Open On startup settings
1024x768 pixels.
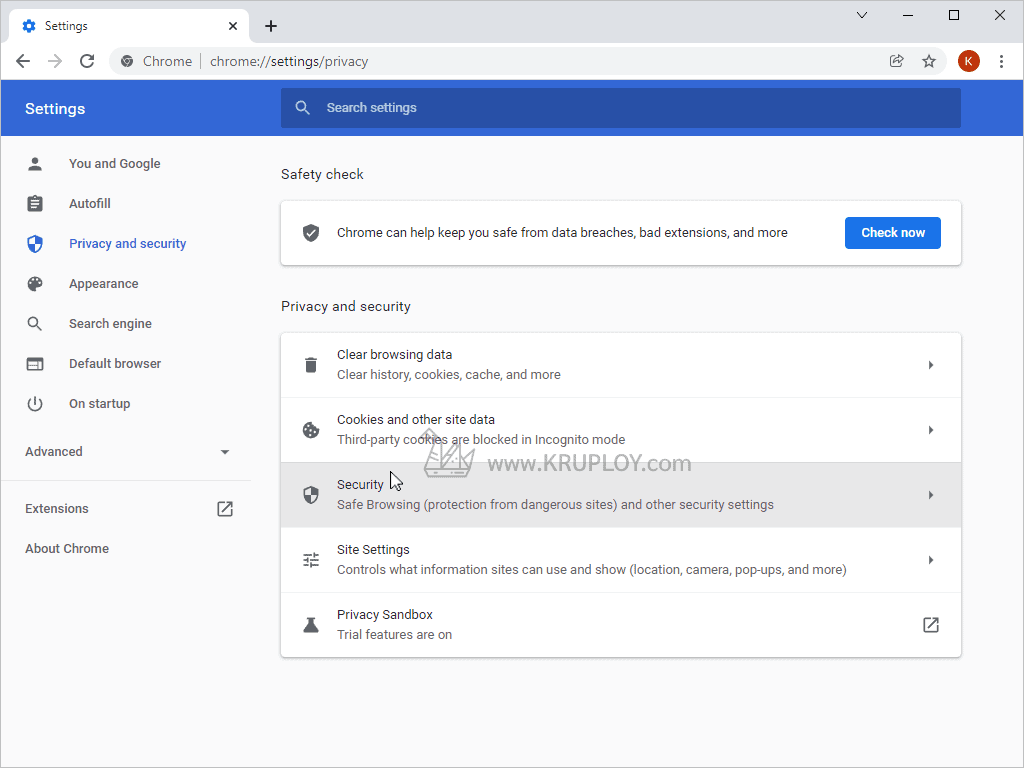[100, 404]
